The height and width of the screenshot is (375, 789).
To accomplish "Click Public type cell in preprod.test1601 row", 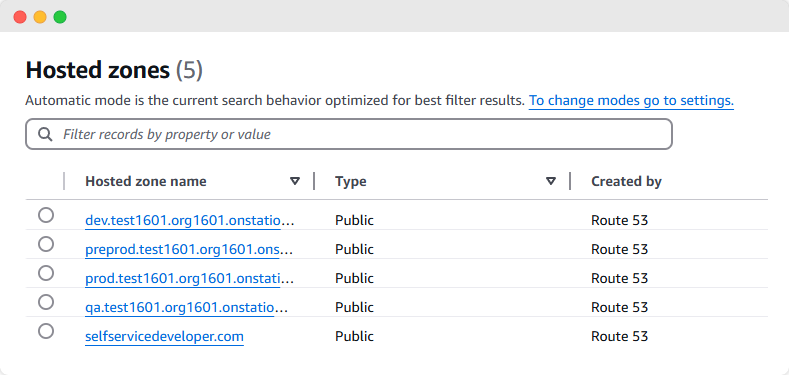I will [354, 250].
